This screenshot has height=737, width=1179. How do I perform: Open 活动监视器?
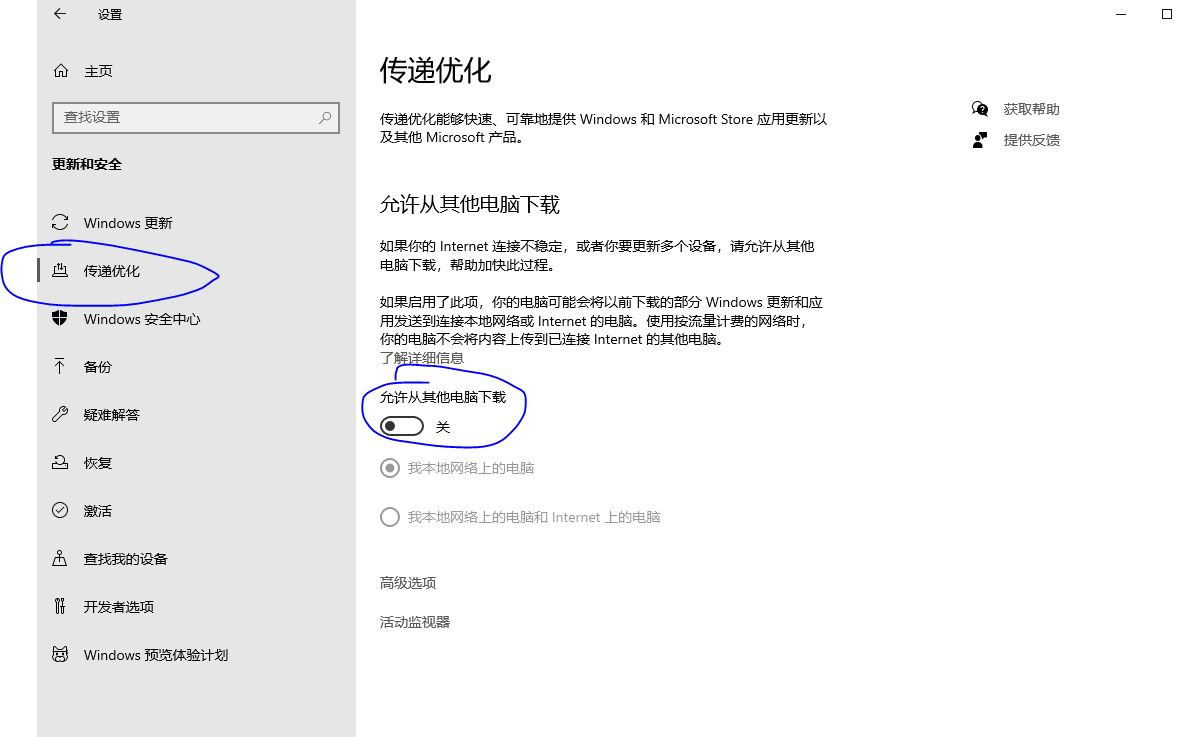coord(414,622)
